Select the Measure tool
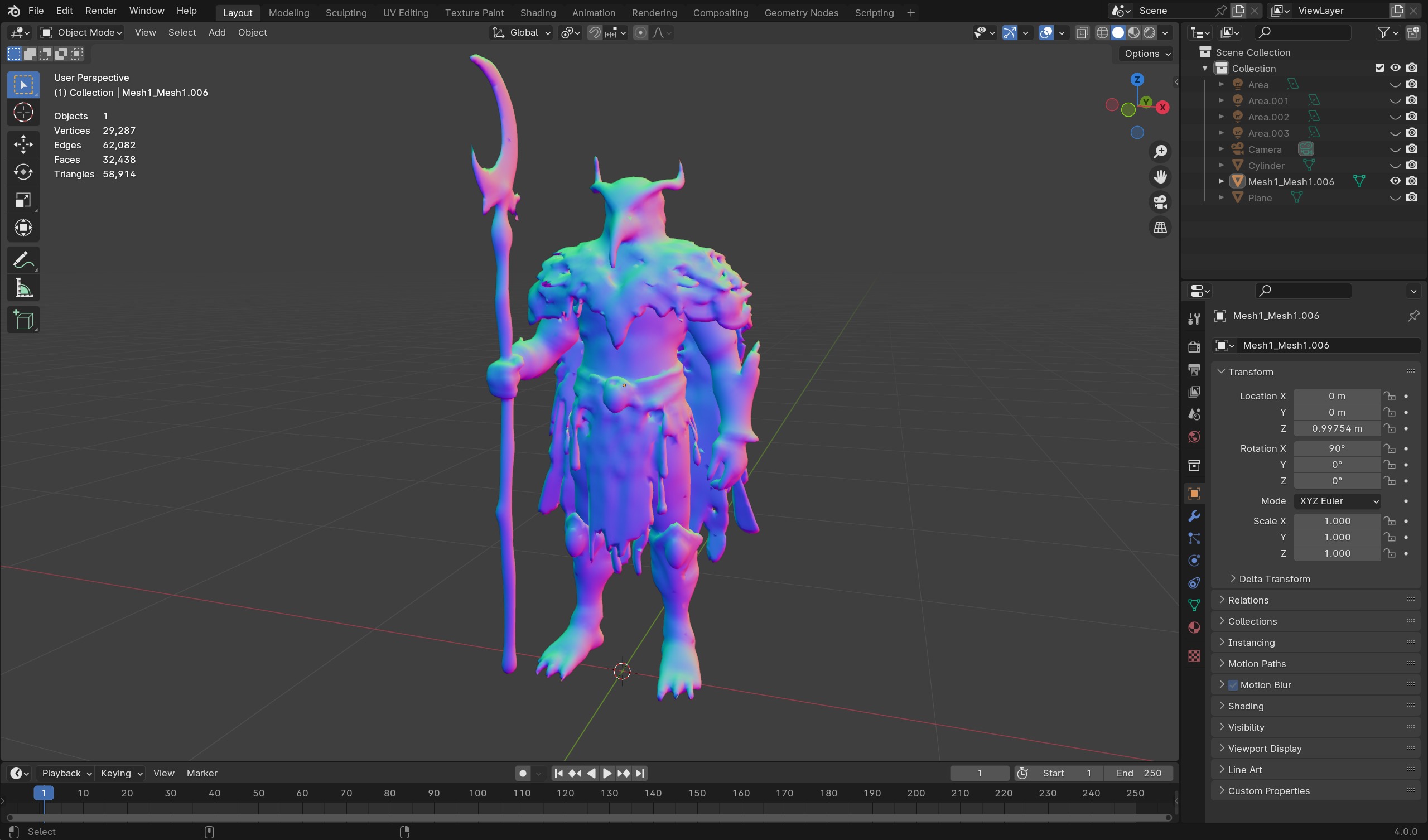Viewport: 1428px width, 840px height. pos(23,288)
